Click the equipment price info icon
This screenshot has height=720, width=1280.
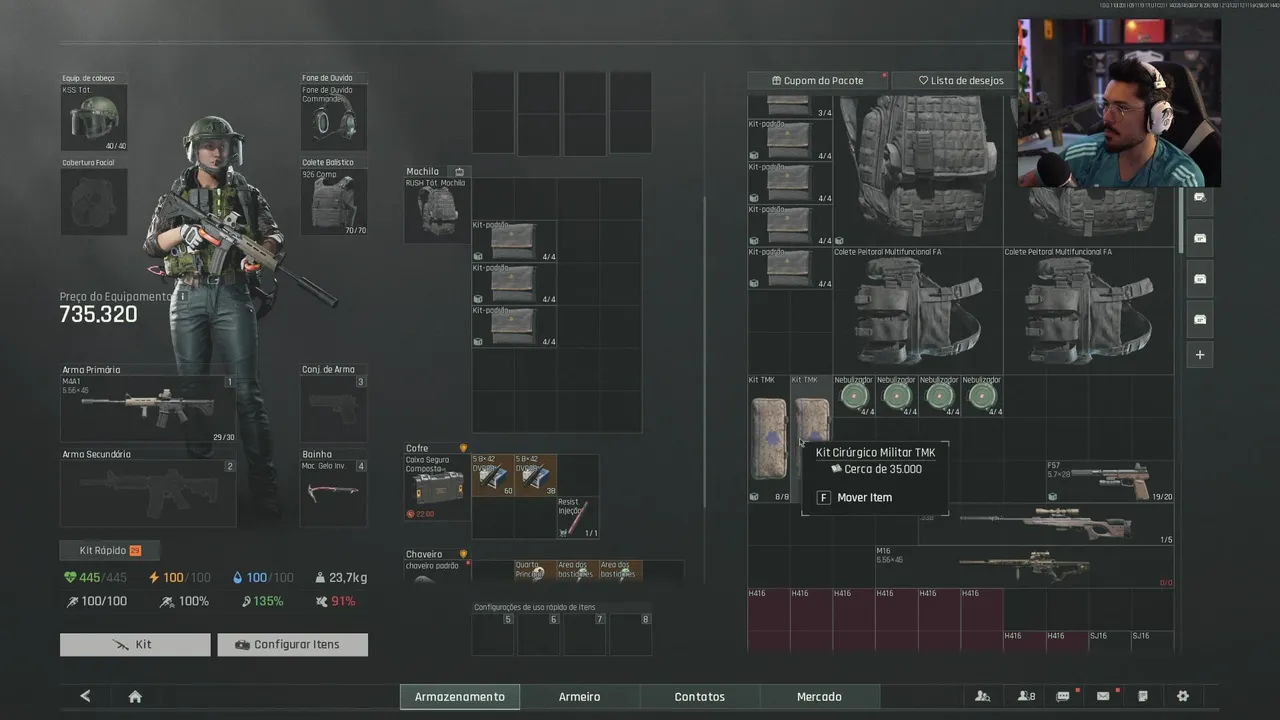coord(182,297)
